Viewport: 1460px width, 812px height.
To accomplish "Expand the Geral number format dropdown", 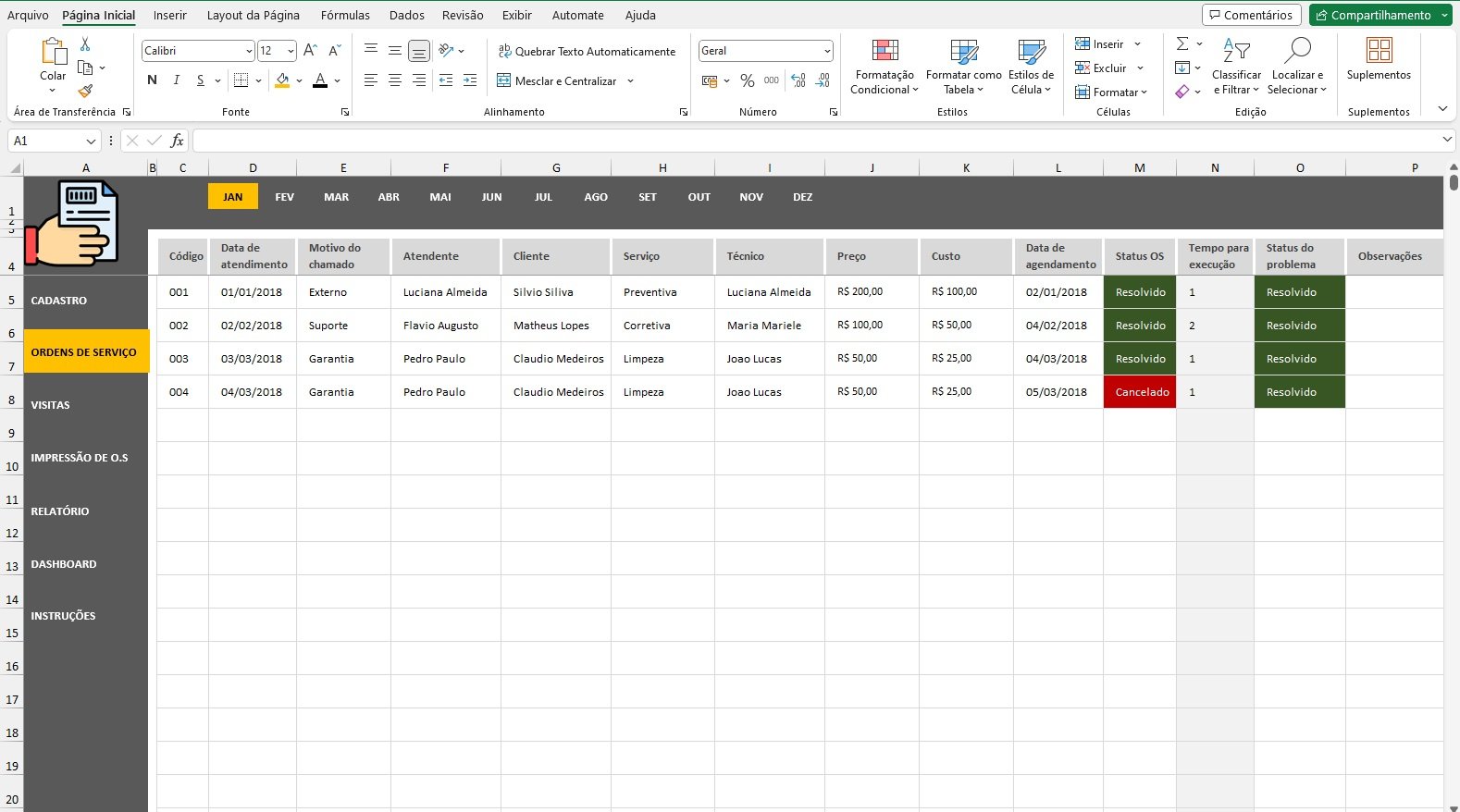I will (826, 51).
